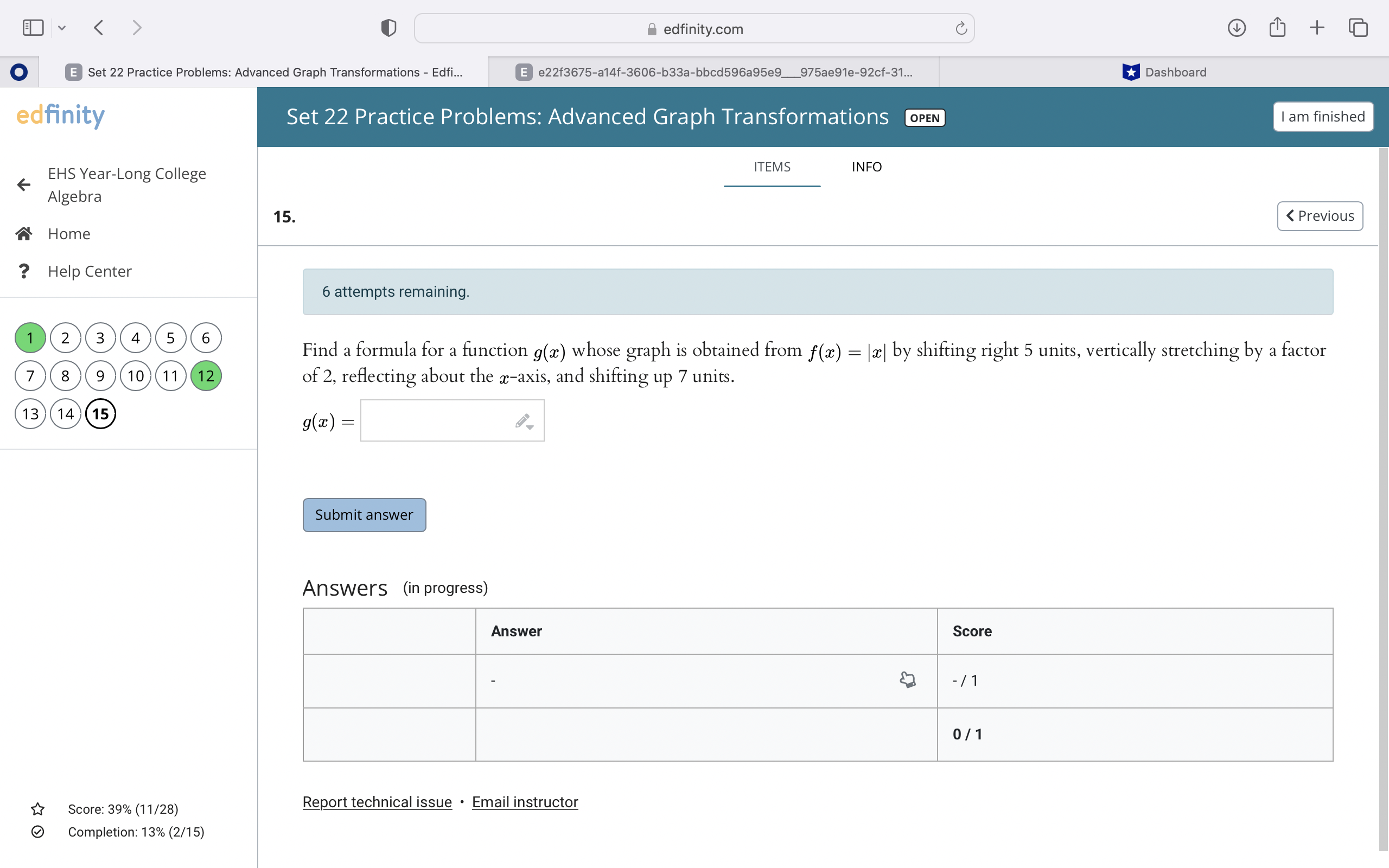
Task: Click the hand icon in the Answer row
Action: click(907, 680)
